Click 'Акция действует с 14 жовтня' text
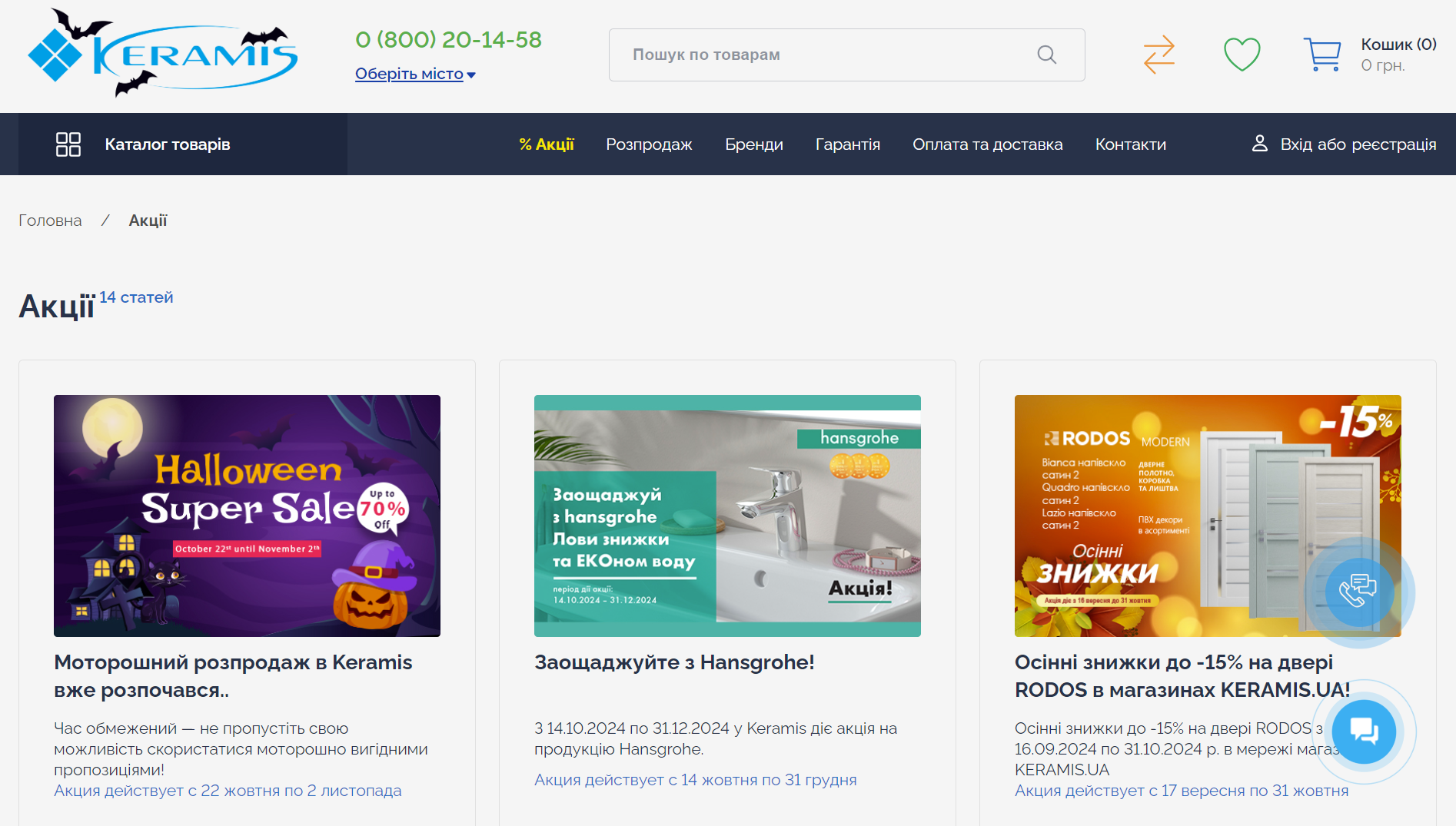 [695, 780]
